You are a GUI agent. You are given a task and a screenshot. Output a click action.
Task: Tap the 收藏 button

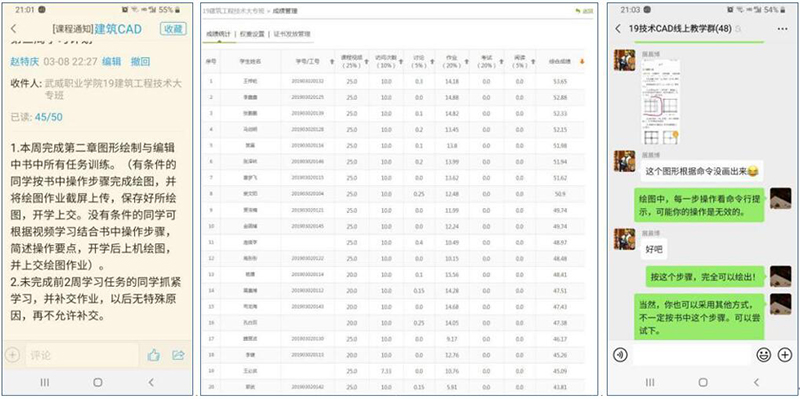(172, 29)
